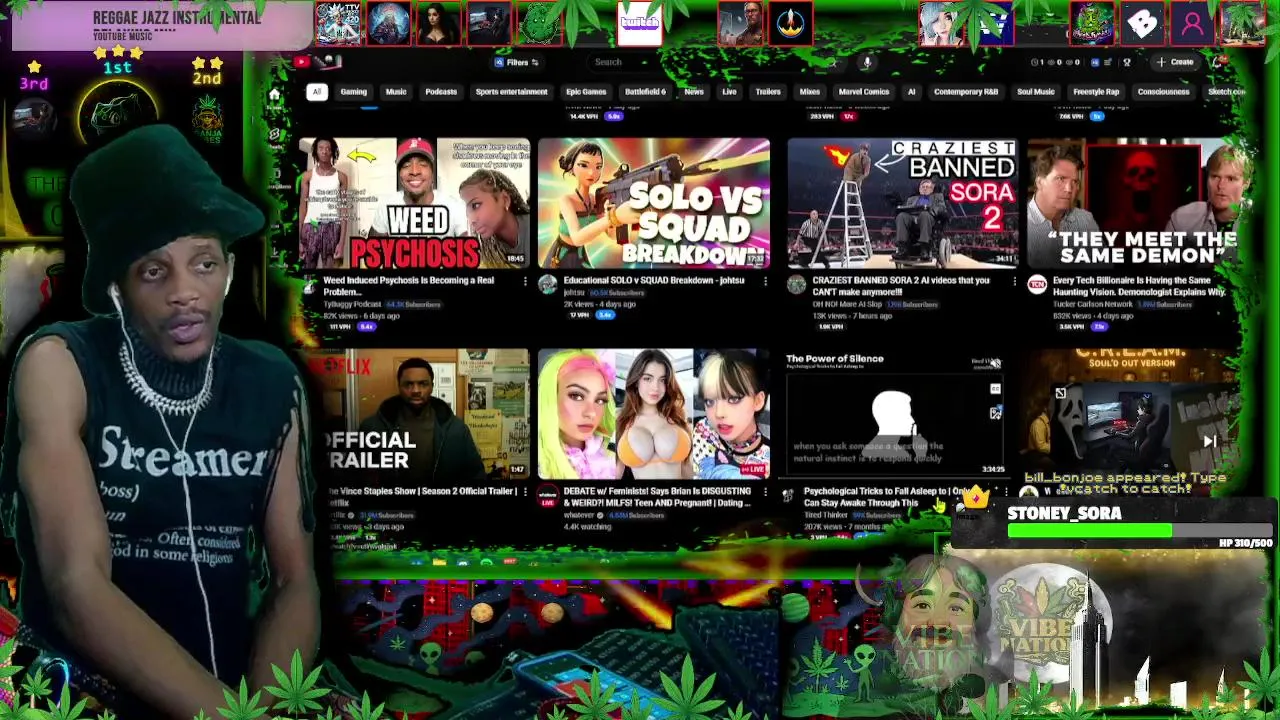Click the Every Tech Billionaire video title
Viewport: 1280px width, 720px height.
[x=1139, y=286]
